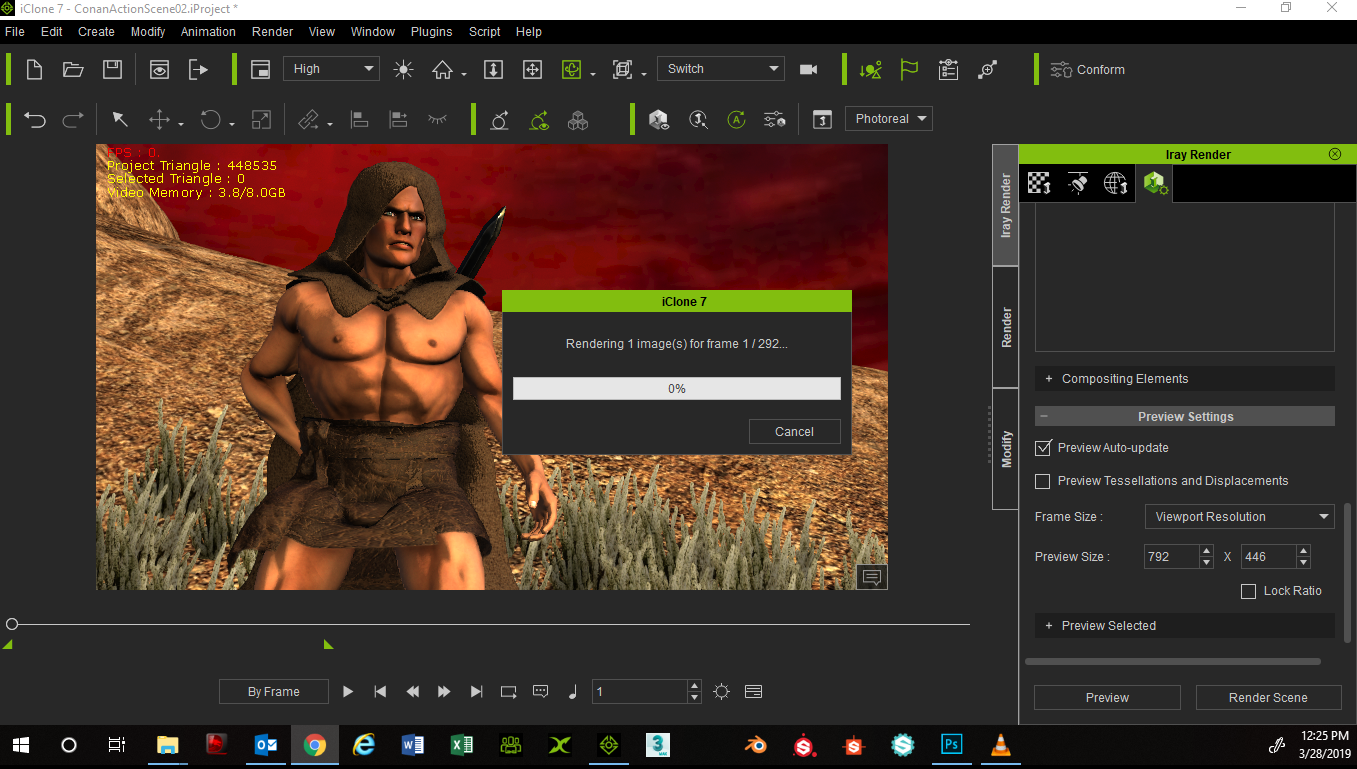Open the sliders settings icon

coord(774,120)
